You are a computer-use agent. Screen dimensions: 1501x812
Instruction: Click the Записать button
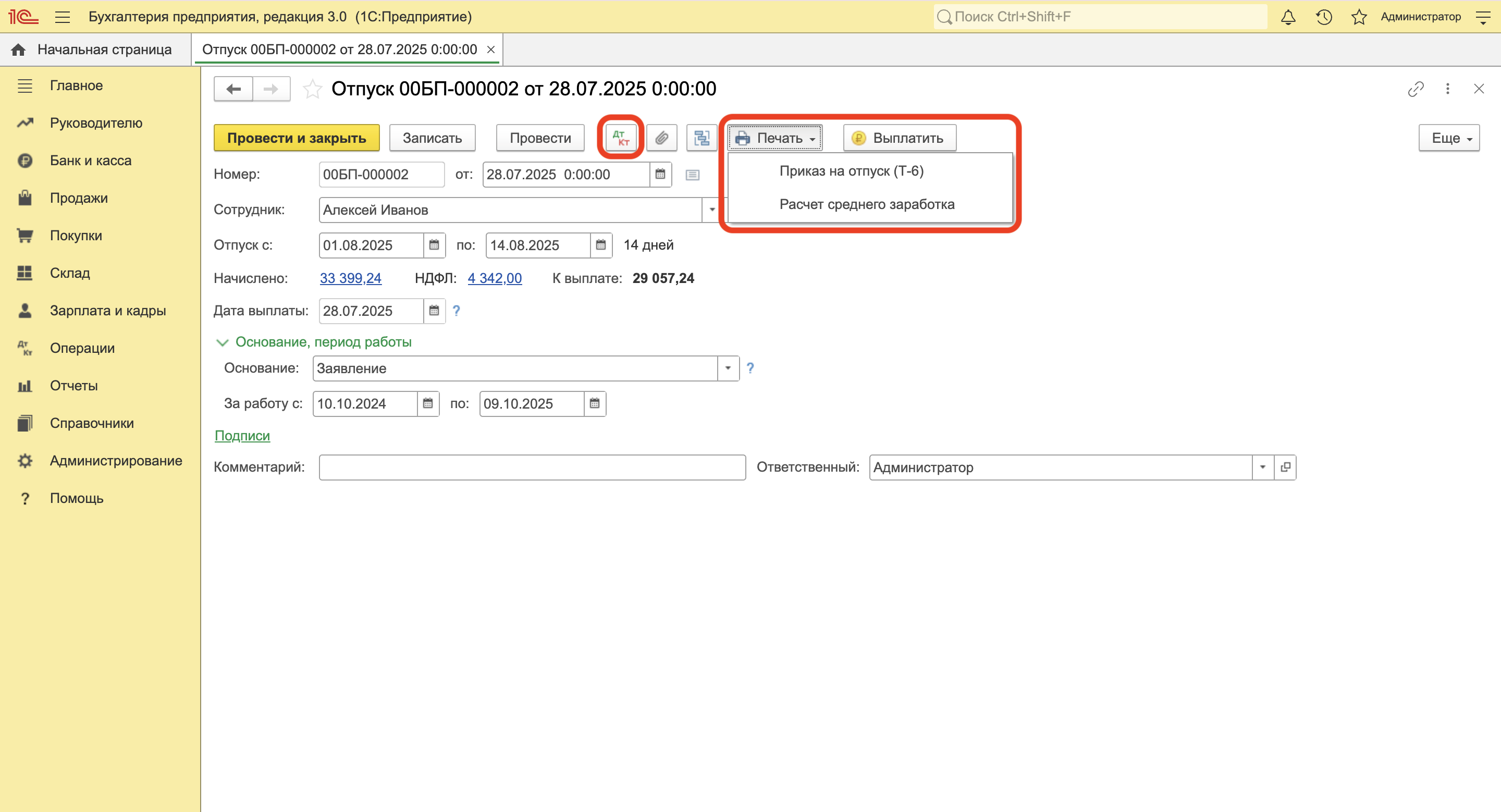(433, 138)
